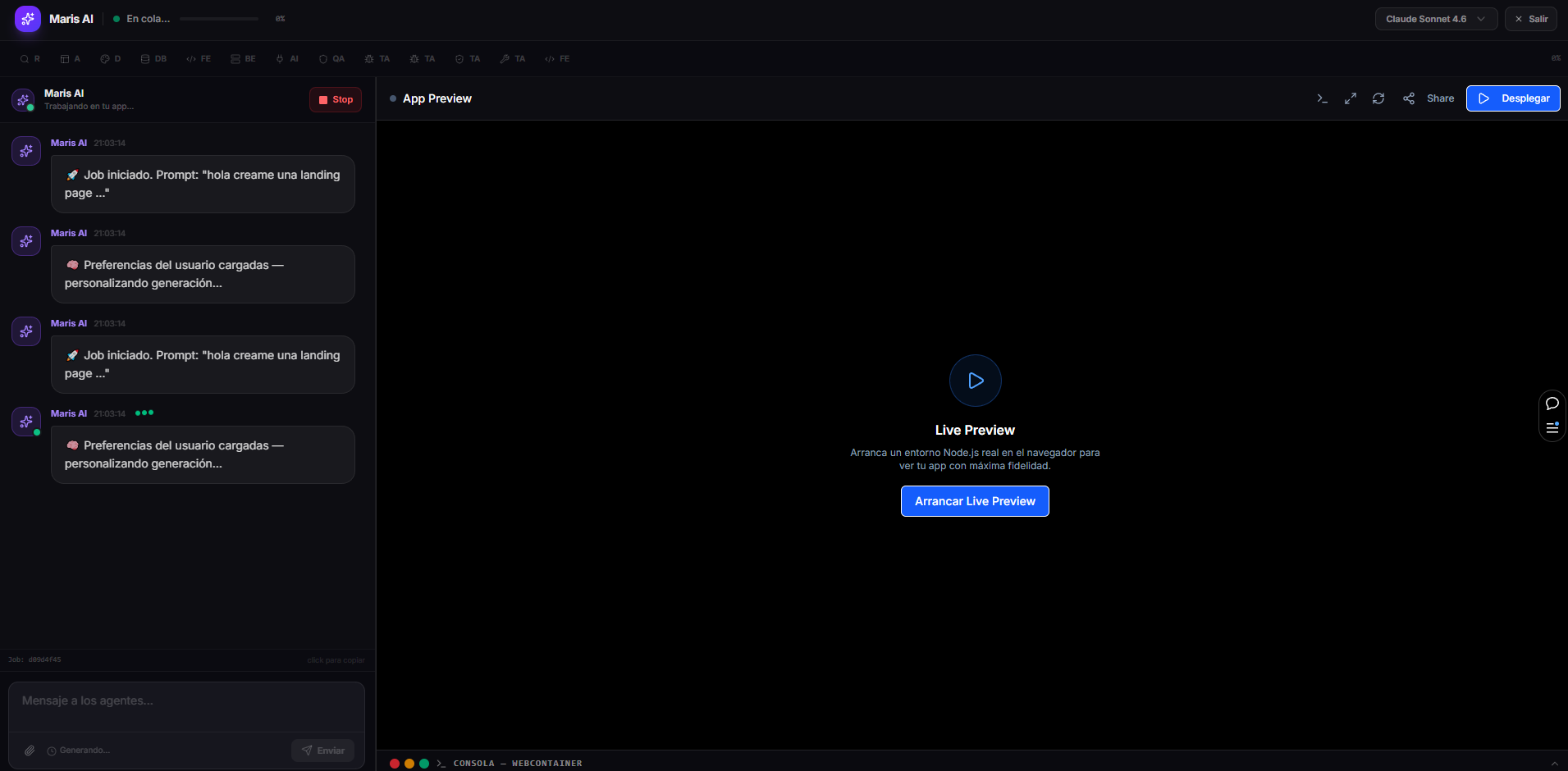Click the Maris AI avatar in chat header

[x=23, y=100]
